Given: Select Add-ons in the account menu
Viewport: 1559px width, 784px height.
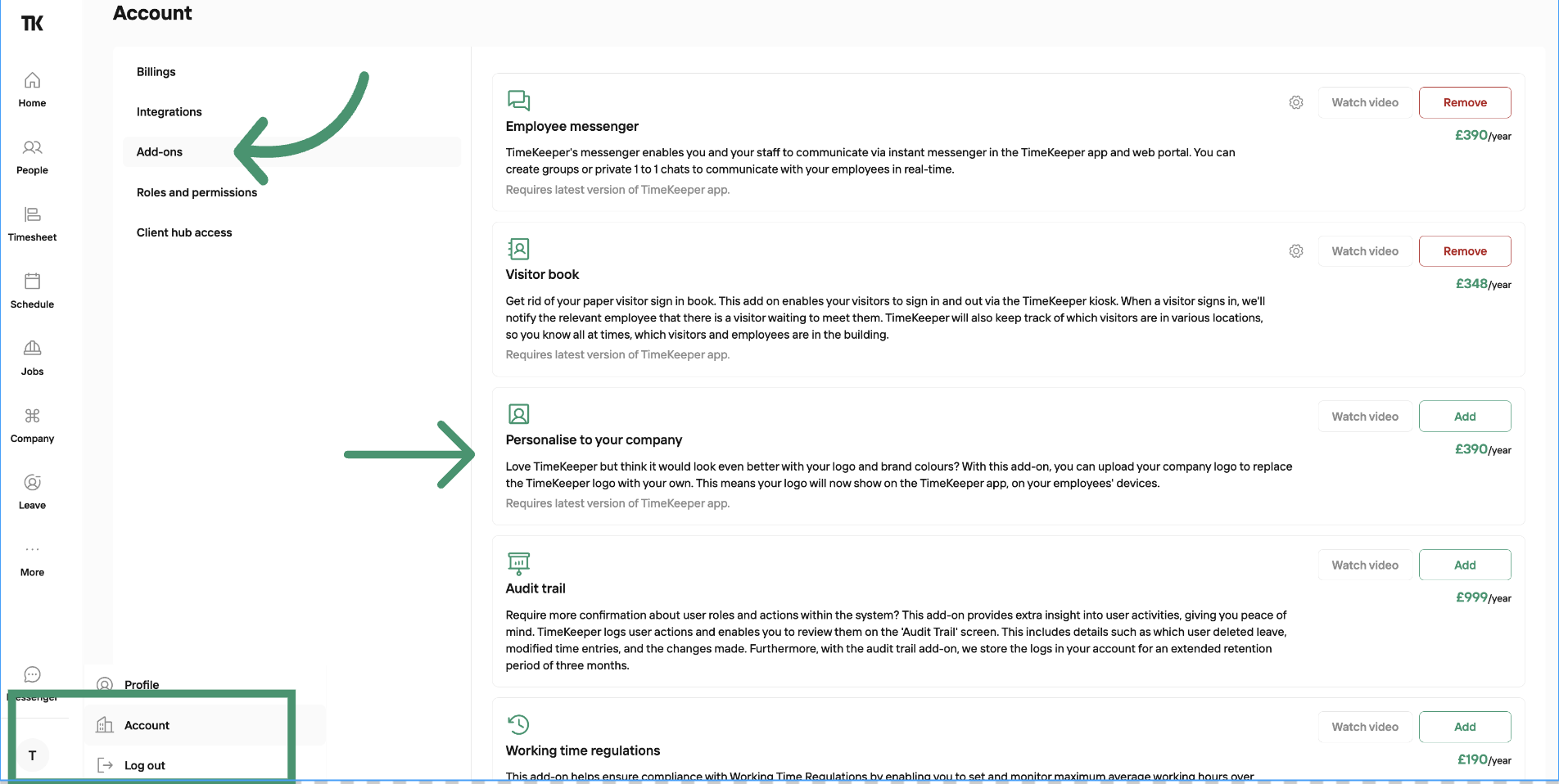Looking at the screenshot, I should [291, 152].
